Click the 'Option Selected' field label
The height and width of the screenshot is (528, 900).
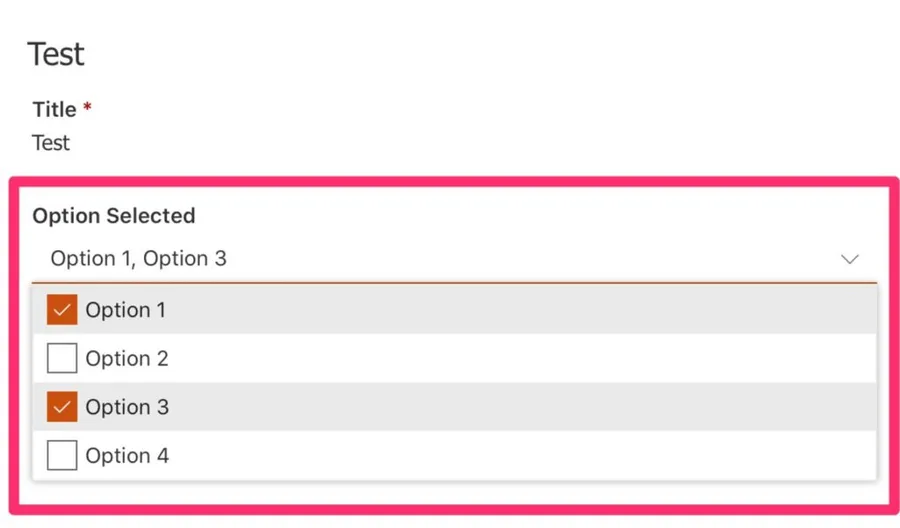click(x=114, y=216)
